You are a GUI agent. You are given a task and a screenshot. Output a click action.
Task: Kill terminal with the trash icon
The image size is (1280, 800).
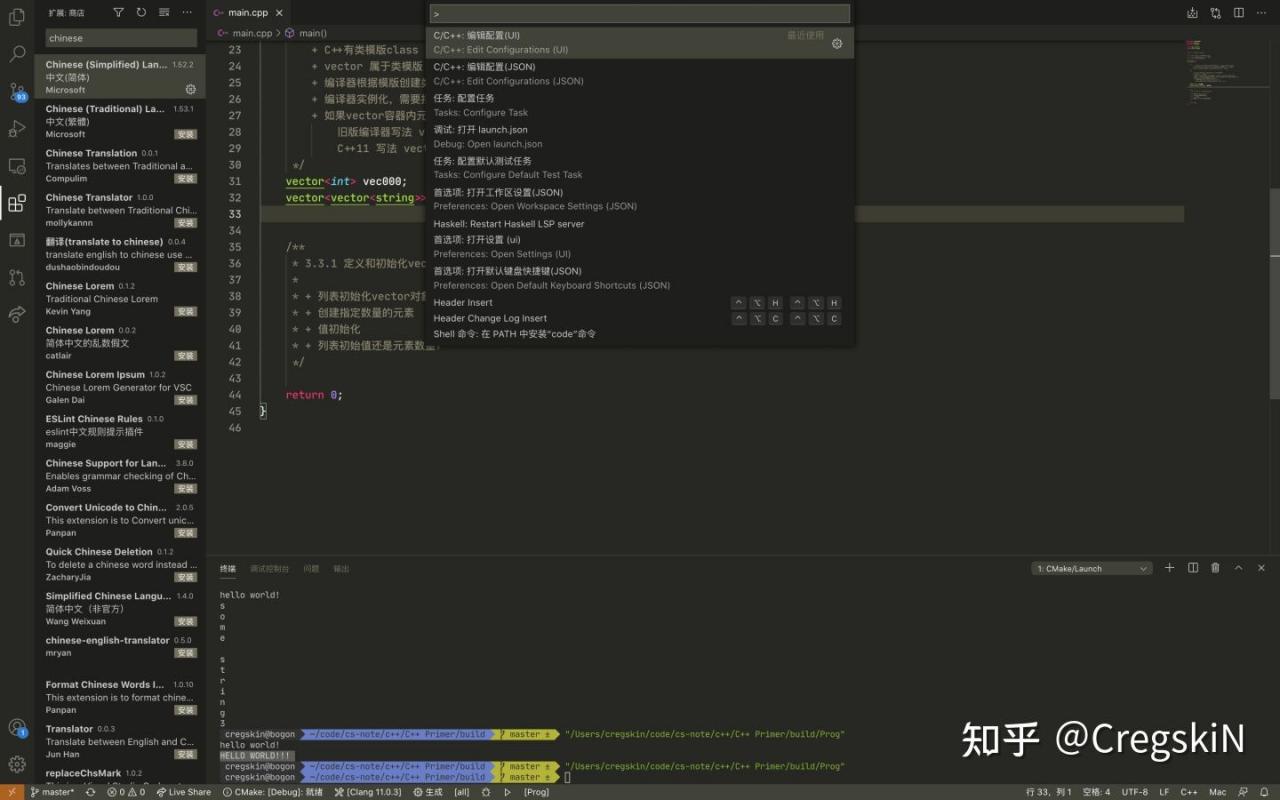(1215, 568)
